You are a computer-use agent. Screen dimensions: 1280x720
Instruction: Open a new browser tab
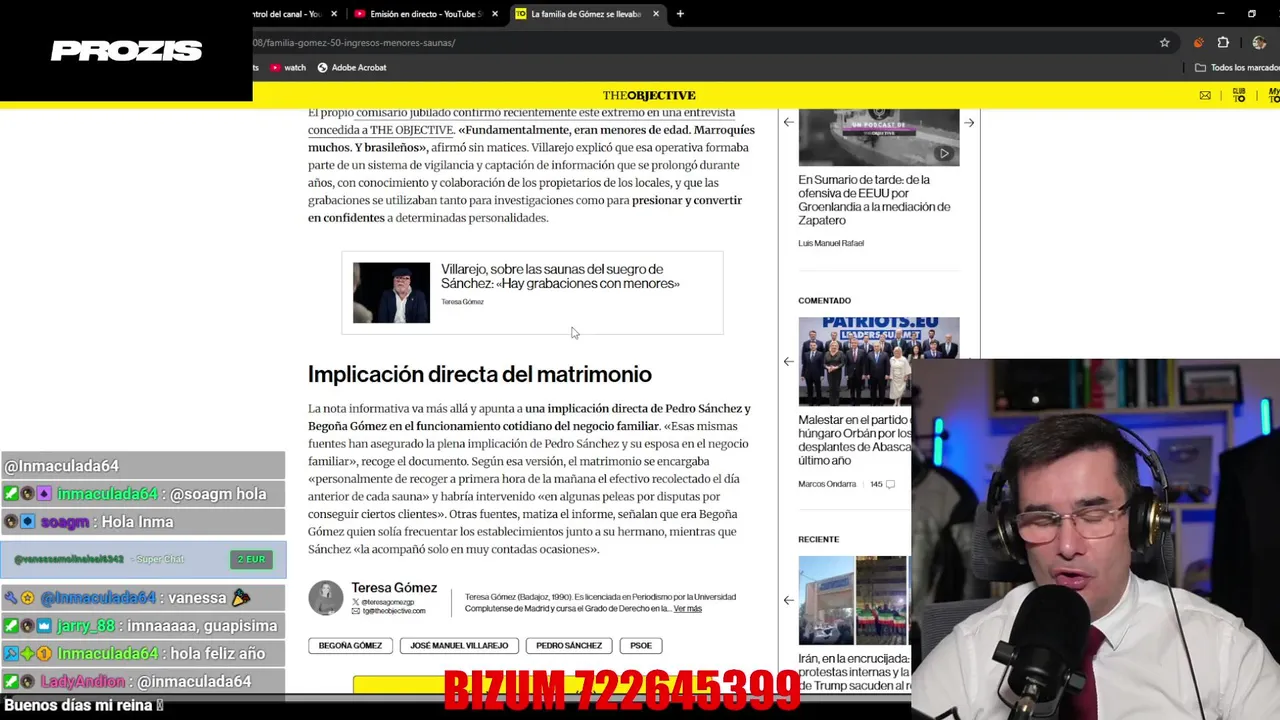tap(680, 14)
